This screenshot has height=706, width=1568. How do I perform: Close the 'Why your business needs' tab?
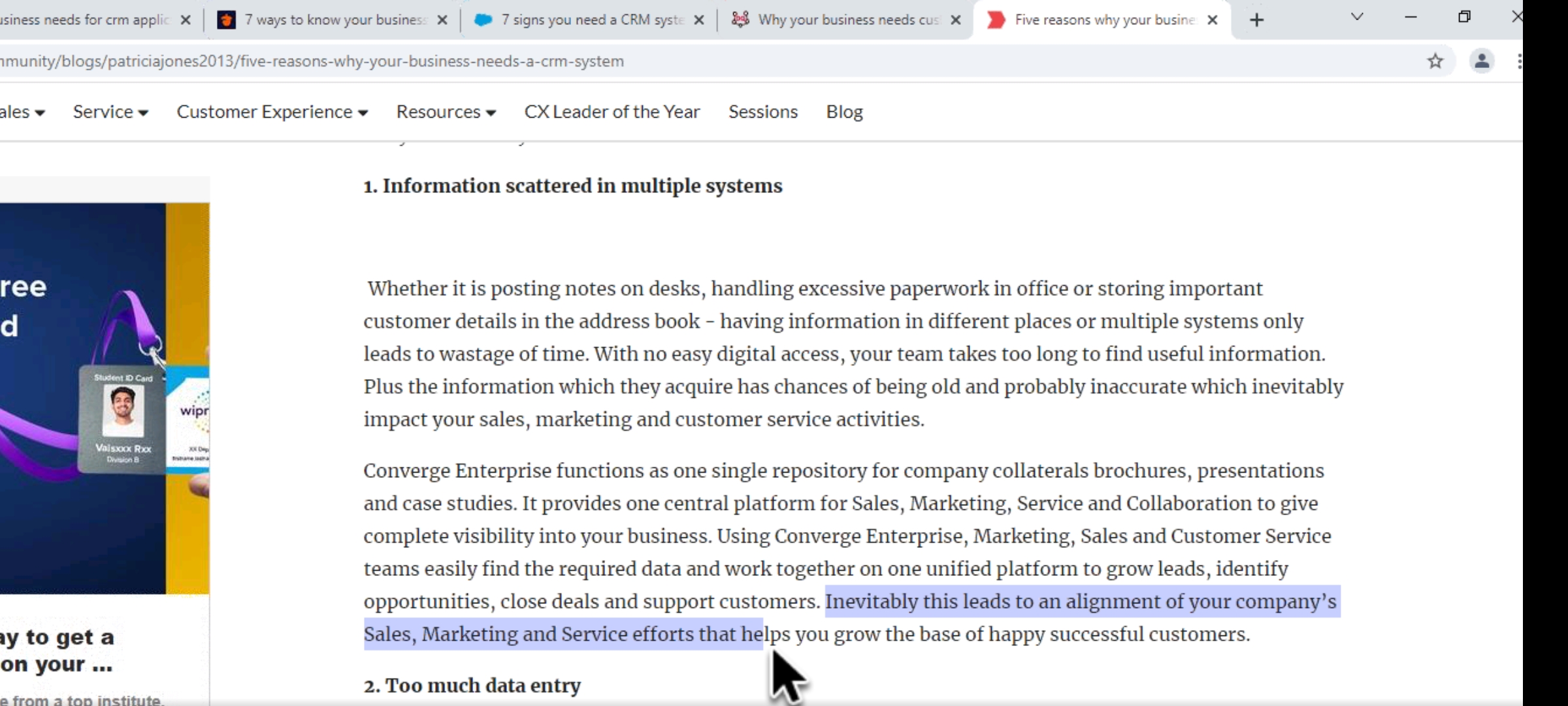click(x=956, y=20)
